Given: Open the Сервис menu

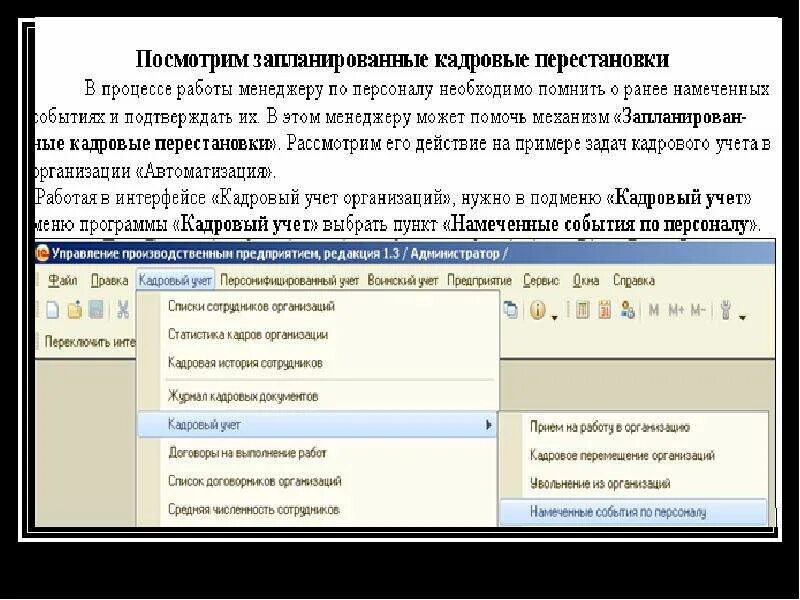Looking at the screenshot, I should (541, 281).
